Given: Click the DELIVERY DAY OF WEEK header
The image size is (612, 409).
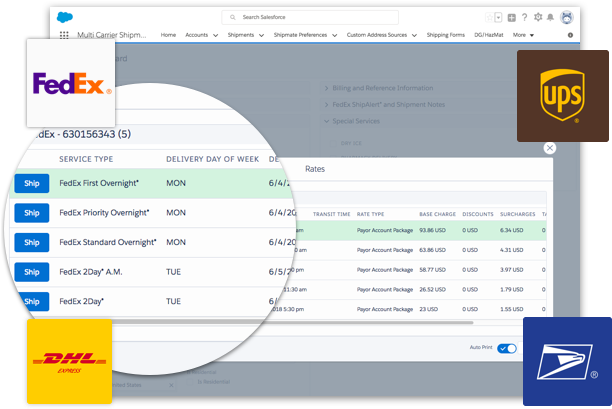Looking at the screenshot, I should (213, 159).
